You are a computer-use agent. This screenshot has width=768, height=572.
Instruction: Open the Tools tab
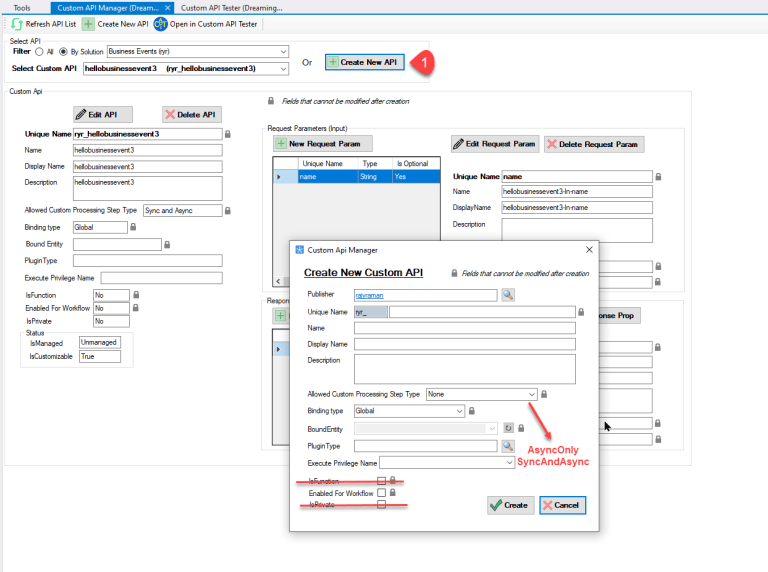22,8
